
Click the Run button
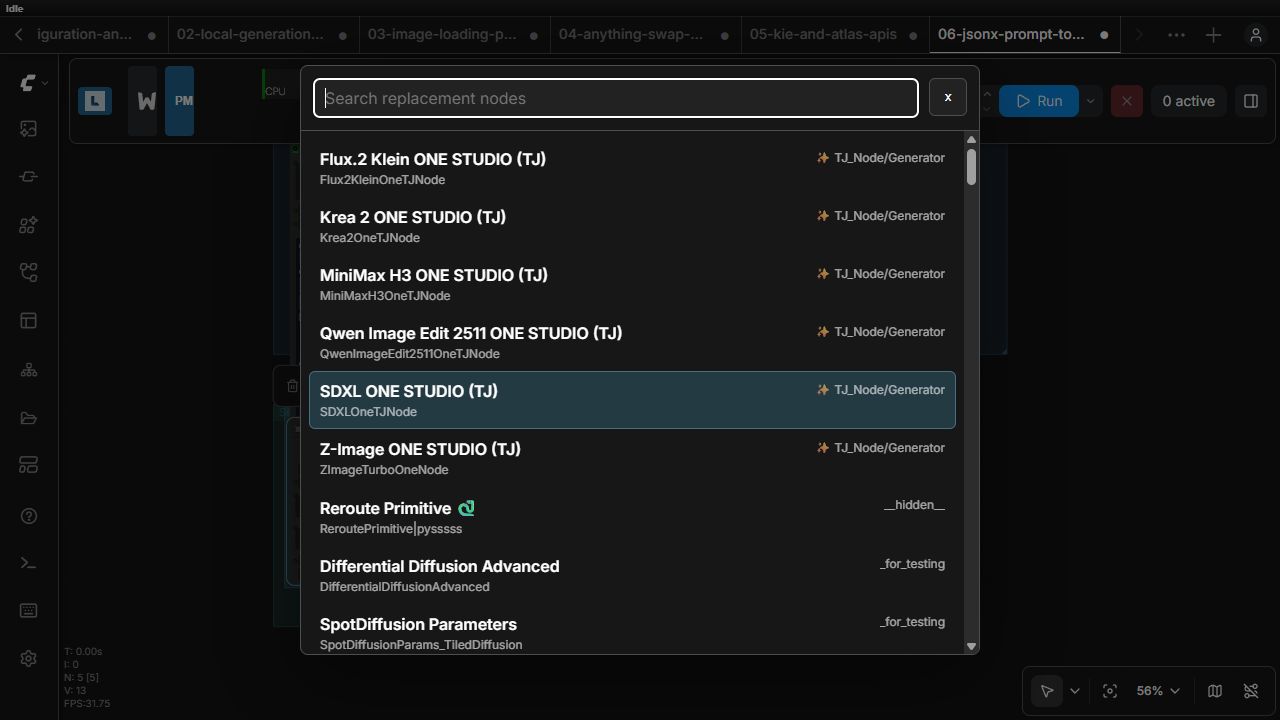(1039, 101)
